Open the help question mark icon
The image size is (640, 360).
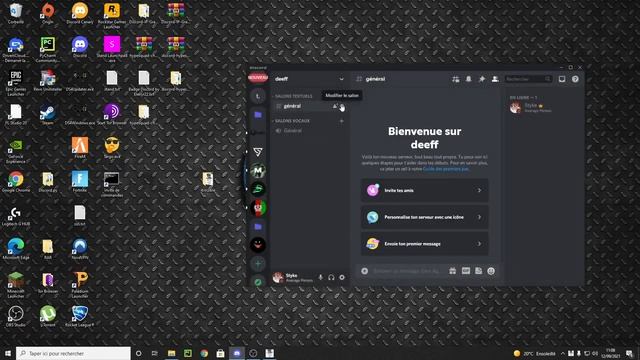pos(575,79)
